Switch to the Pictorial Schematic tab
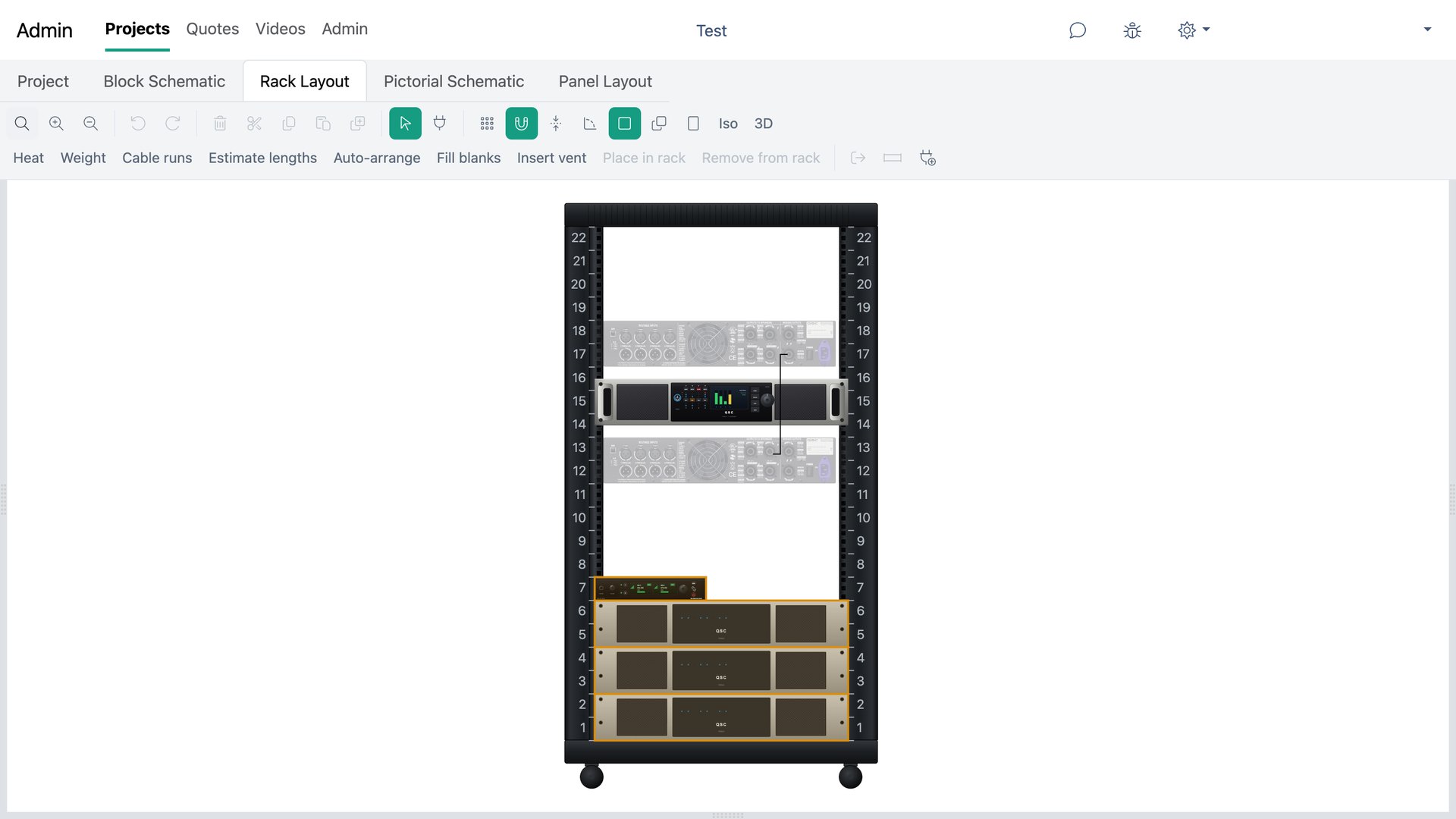This screenshot has height=819, width=1456. click(453, 81)
